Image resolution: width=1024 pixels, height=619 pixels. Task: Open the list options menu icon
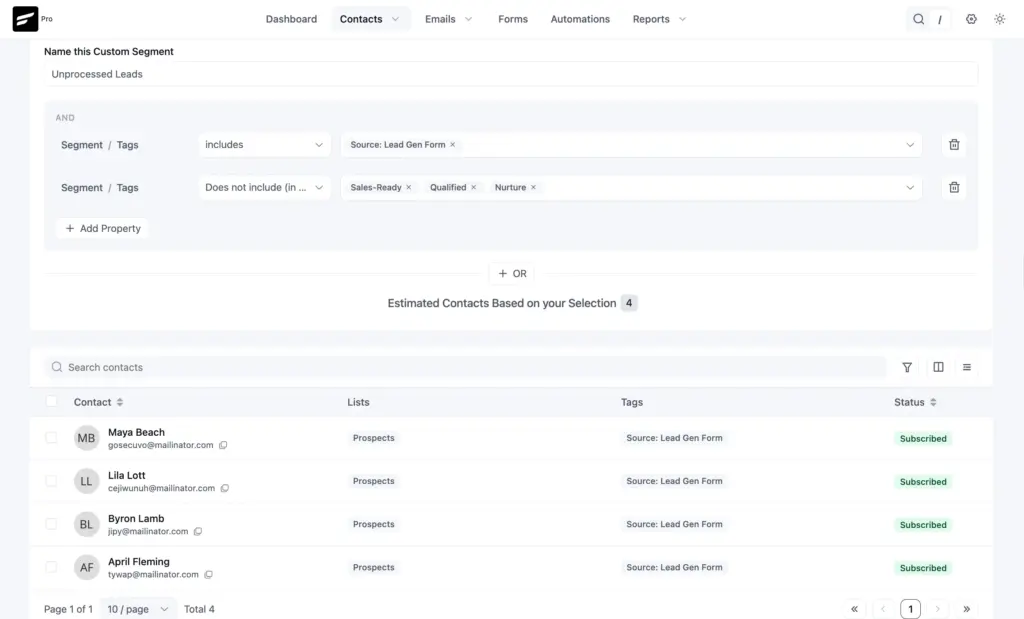pyautogui.click(x=967, y=367)
